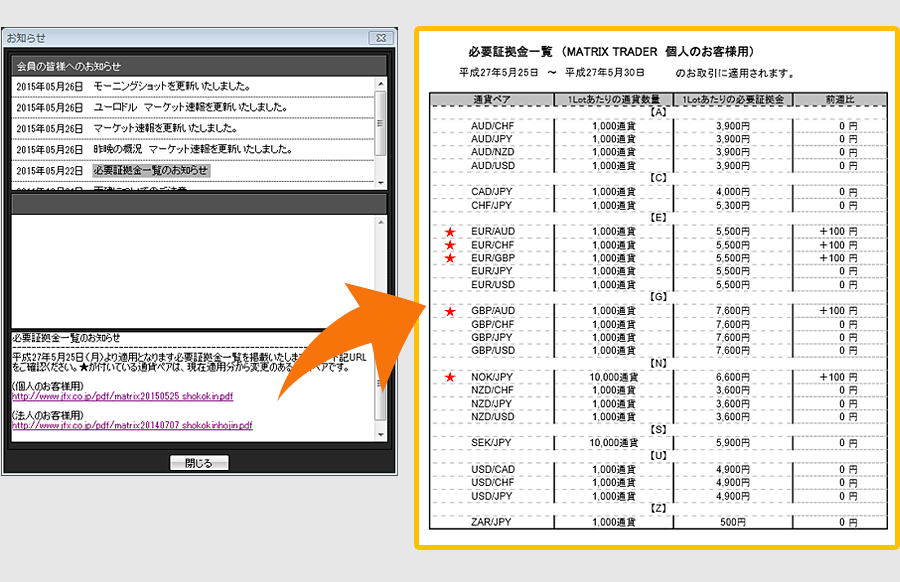Click the USD/CHF currency pair
This screenshot has width=900, height=582.
(492, 483)
